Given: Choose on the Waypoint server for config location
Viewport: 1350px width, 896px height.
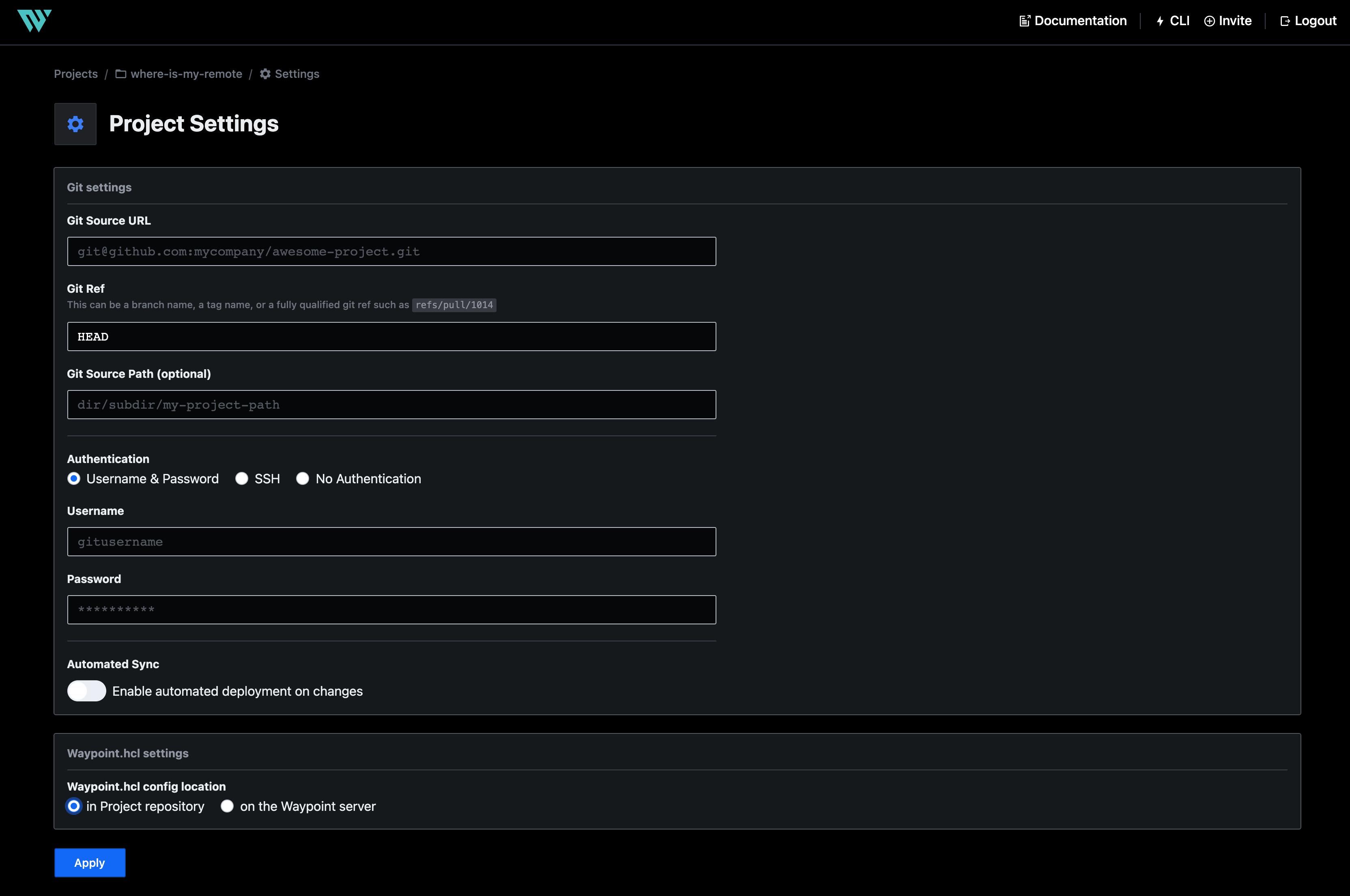Looking at the screenshot, I should pos(227,806).
